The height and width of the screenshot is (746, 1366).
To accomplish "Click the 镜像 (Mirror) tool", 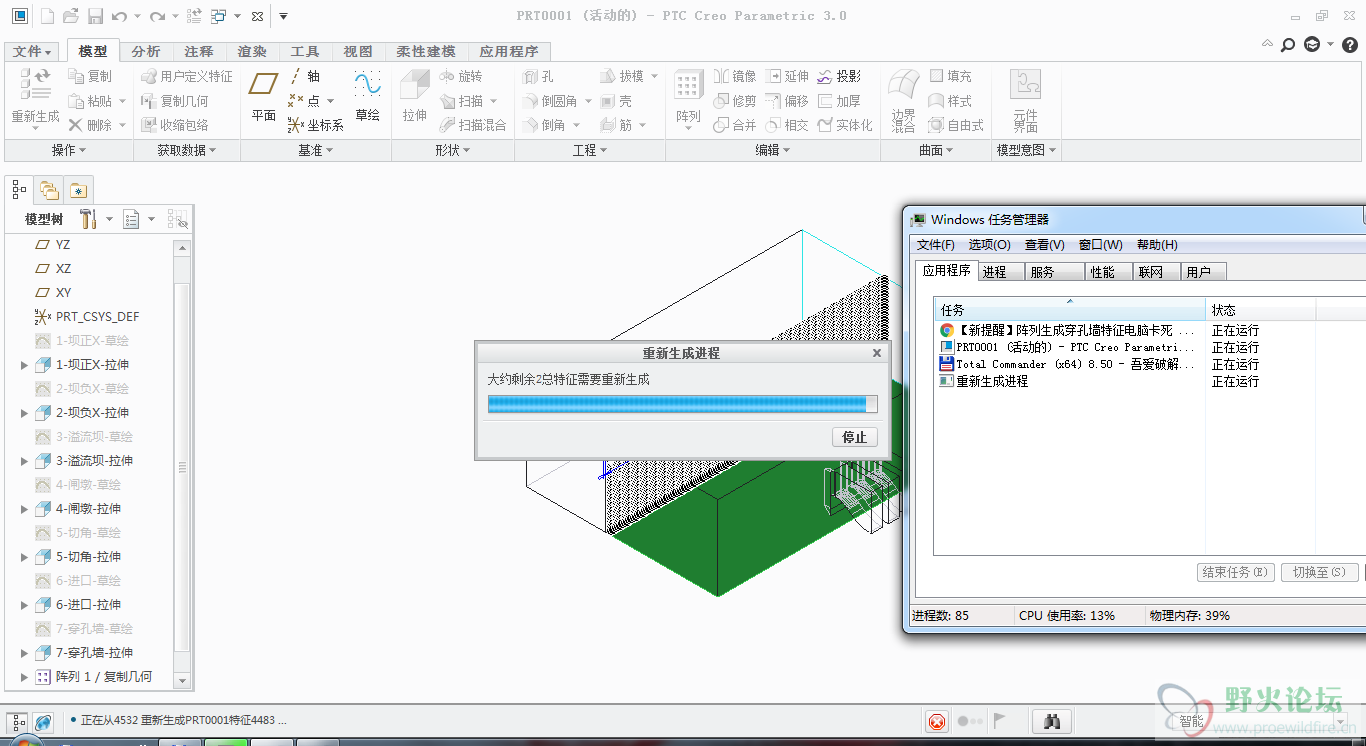I will pyautogui.click(x=735, y=76).
